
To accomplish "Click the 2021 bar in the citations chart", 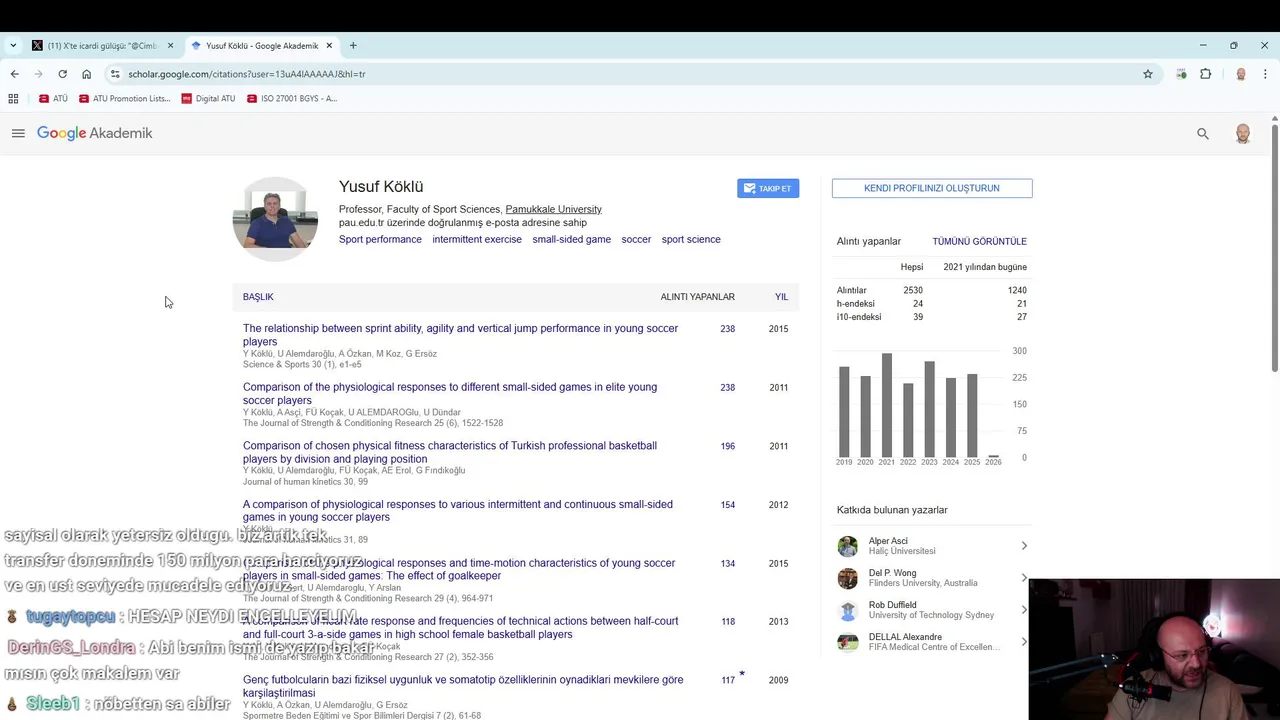I will [x=887, y=405].
